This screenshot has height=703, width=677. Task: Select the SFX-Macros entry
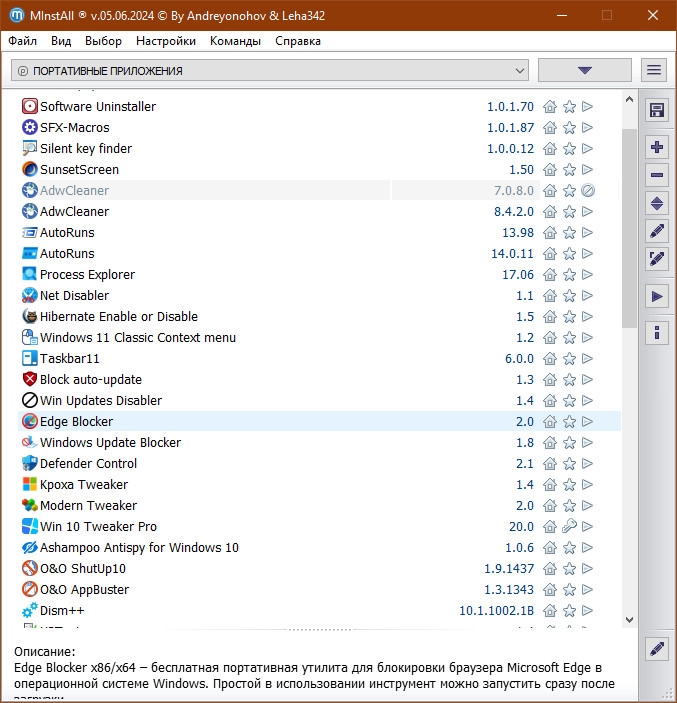319,128
